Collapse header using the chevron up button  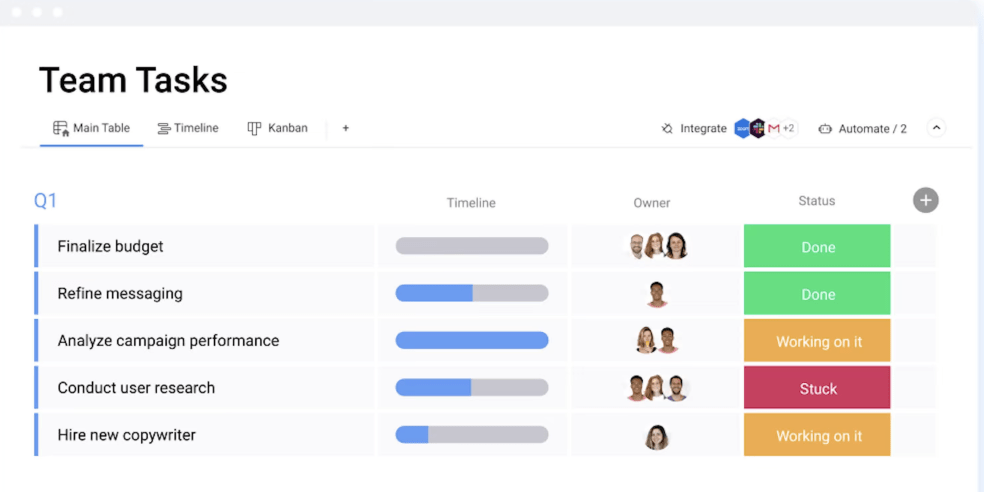point(936,128)
